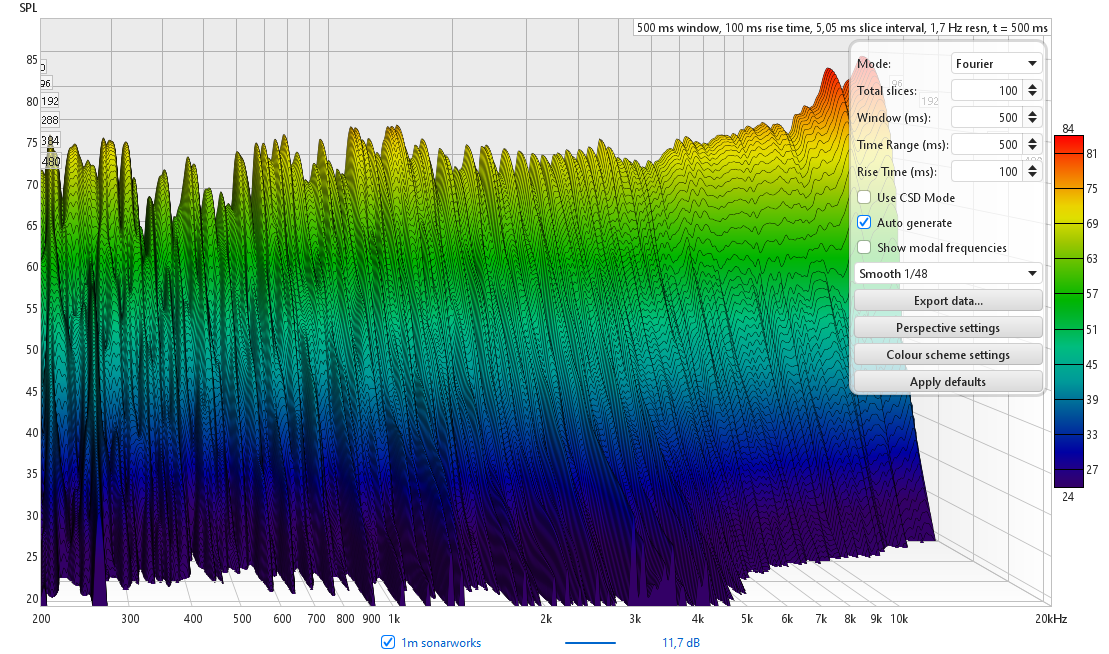The height and width of the screenshot is (654, 1109).
Task: Increase Rise Time (ms) with up arrow
Action: point(1032,167)
